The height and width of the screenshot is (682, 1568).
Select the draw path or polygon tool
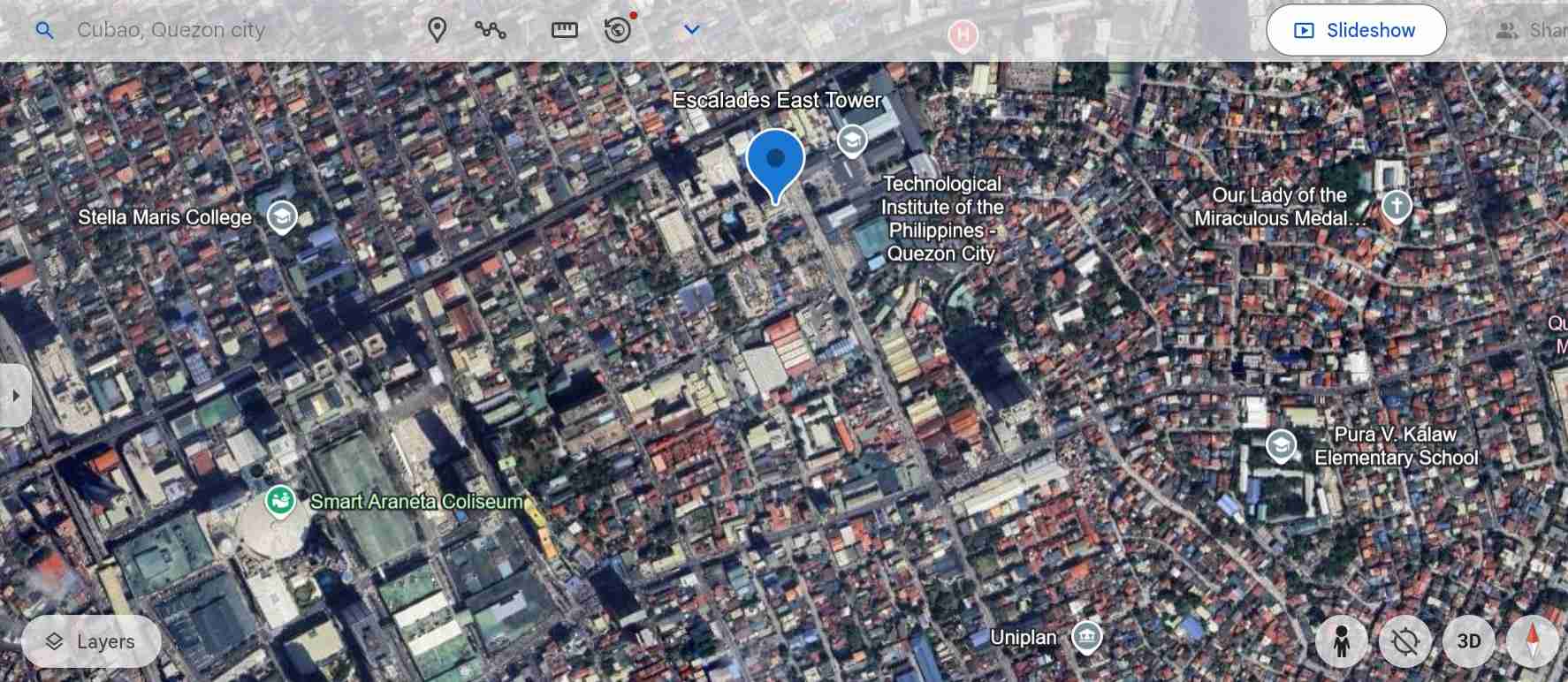[490, 30]
